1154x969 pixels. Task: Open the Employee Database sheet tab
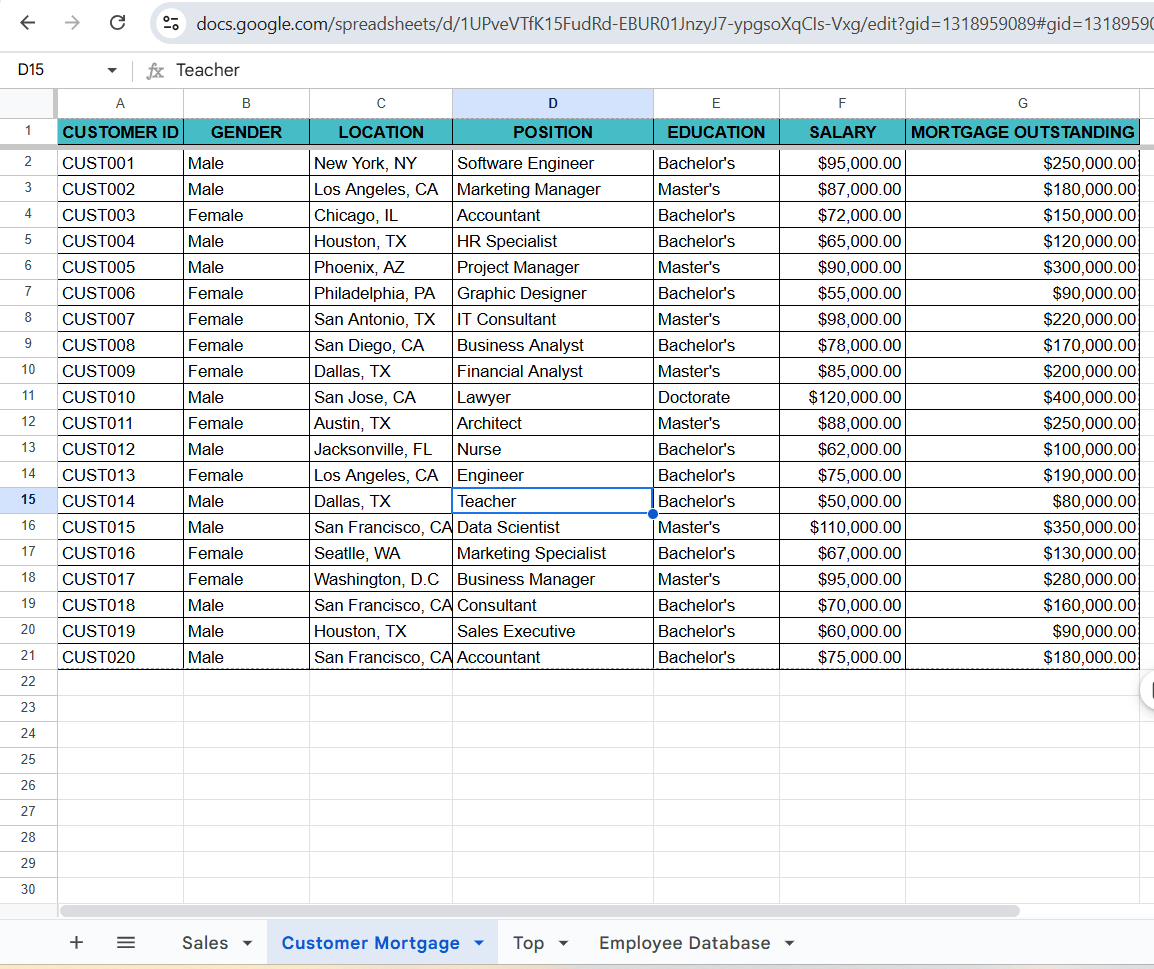(x=684, y=943)
